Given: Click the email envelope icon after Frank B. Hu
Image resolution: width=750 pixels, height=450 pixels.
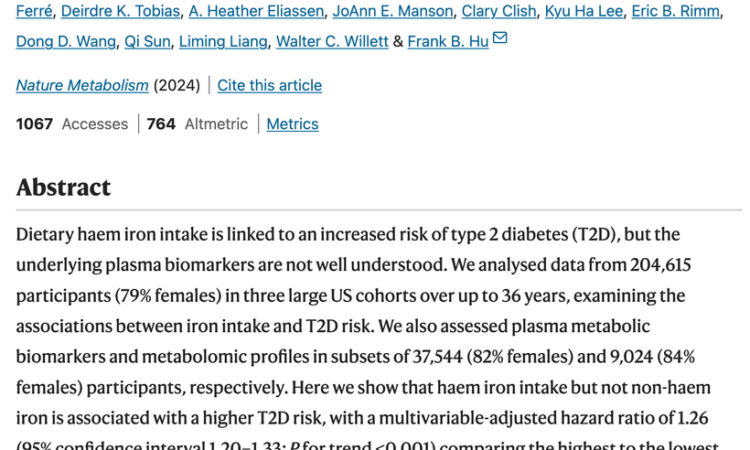Looking at the screenshot, I should (500, 37).
